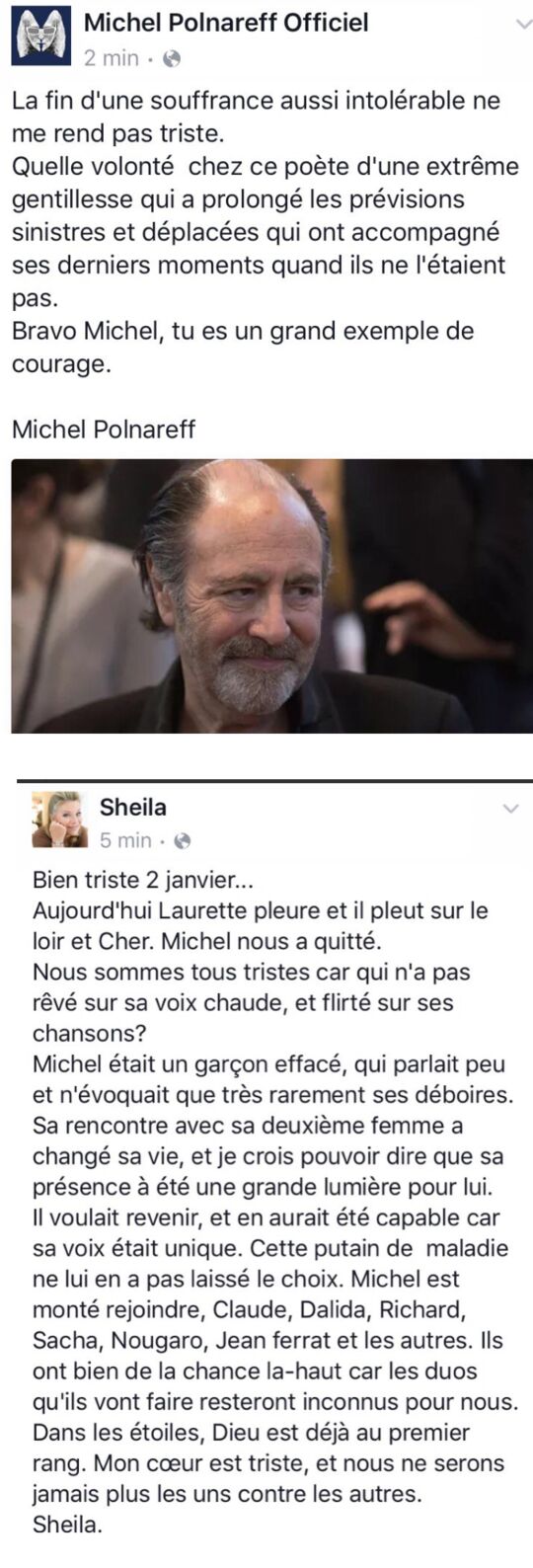Expand the options chevron on Polnareff's post
The image size is (533, 1568).
[522, 25]
